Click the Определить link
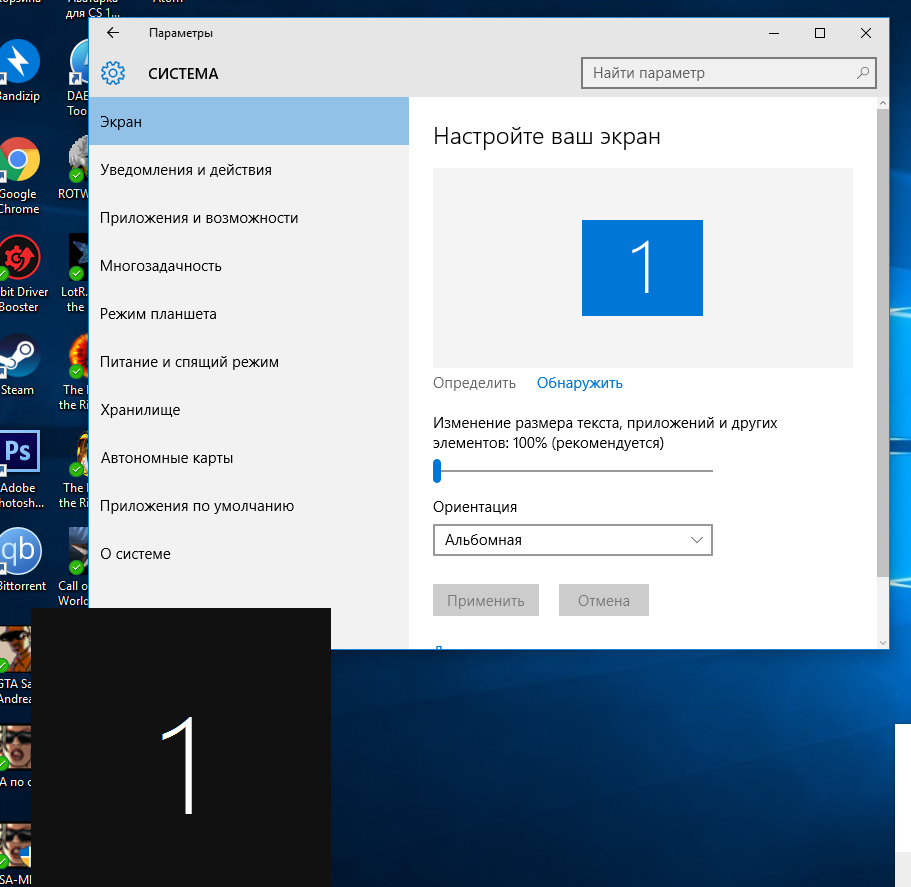This screenshot has width=911, height=887. (474, 383)
